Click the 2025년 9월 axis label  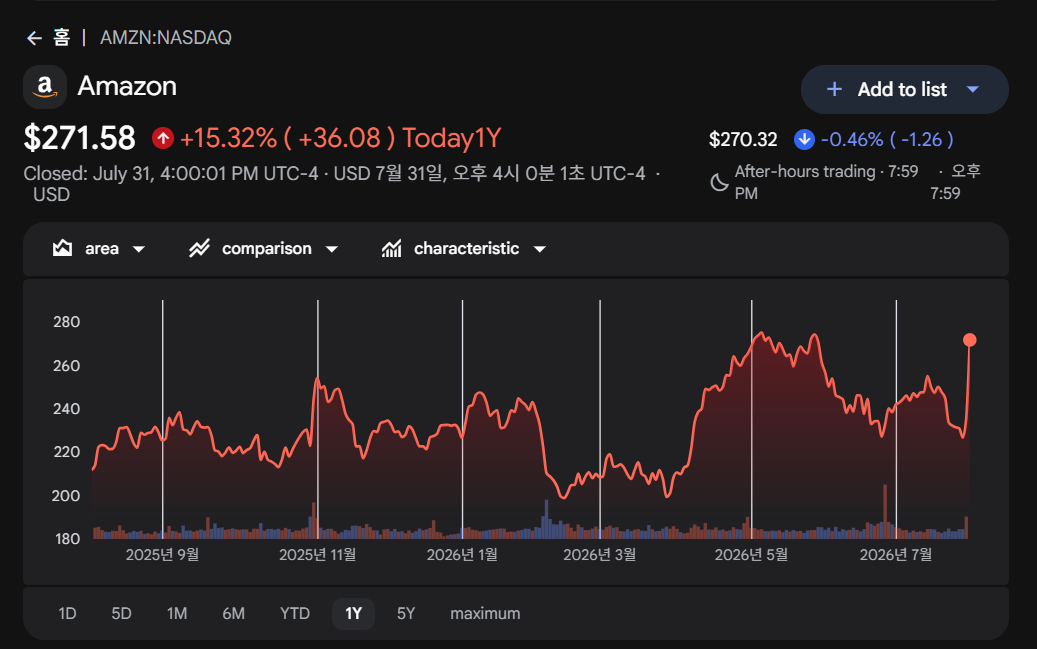click(163, 554)
